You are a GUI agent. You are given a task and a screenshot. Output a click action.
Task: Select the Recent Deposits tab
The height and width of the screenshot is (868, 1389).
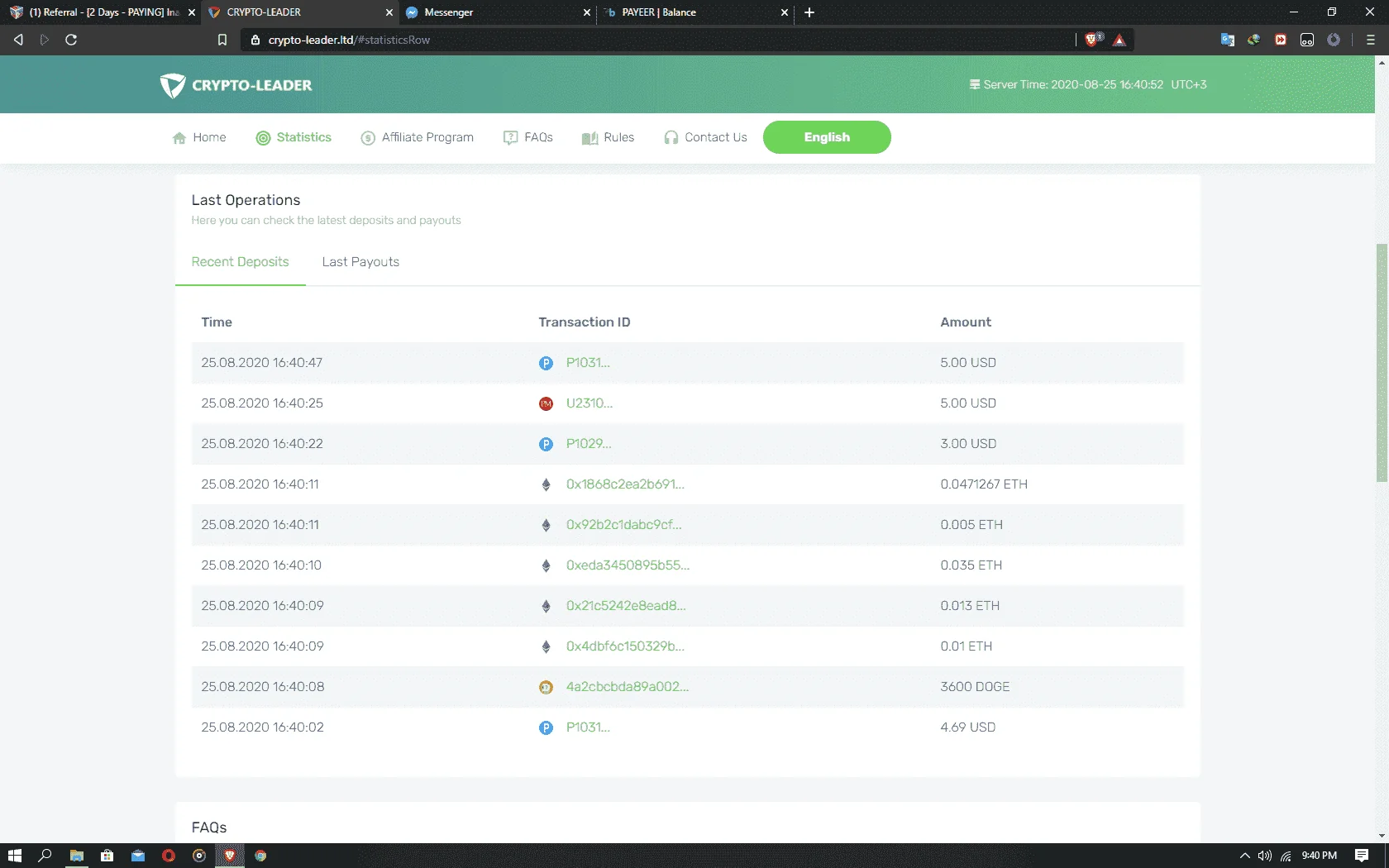pos(240,262)
